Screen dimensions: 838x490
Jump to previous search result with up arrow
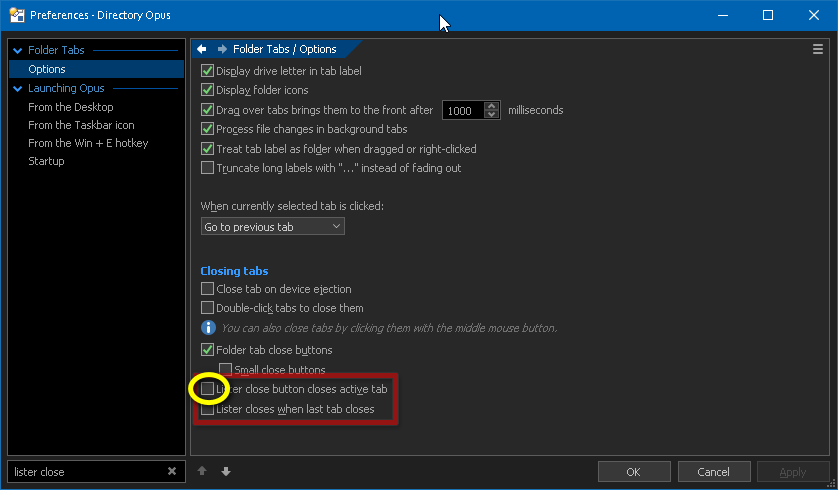pyautogui.click(x=202, y=471)
